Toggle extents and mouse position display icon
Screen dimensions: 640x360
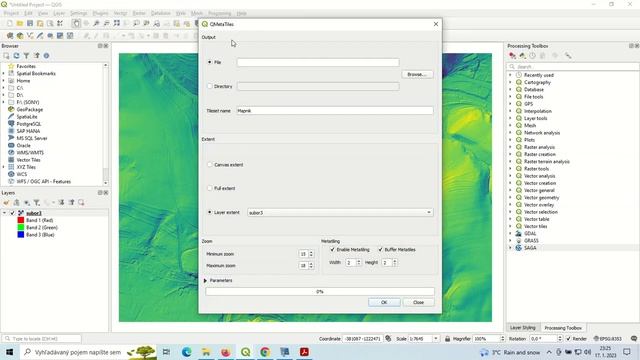click(x=388, y=338)
